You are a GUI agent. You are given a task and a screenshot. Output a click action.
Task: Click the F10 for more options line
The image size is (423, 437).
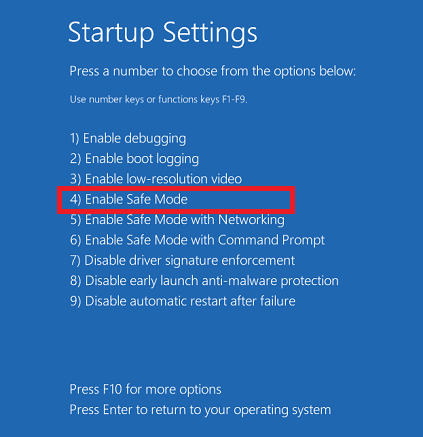click(x=145, y=389)
